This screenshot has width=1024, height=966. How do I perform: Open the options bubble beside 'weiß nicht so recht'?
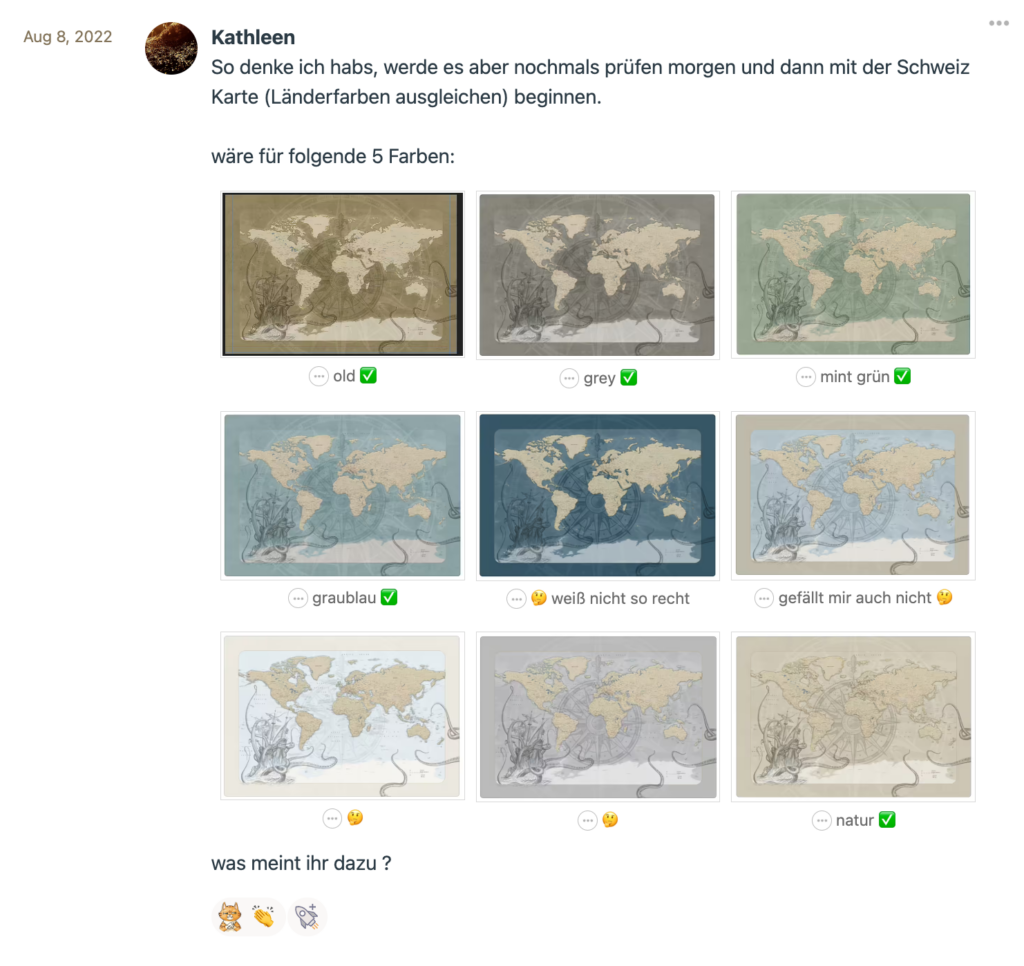point(516,598)
